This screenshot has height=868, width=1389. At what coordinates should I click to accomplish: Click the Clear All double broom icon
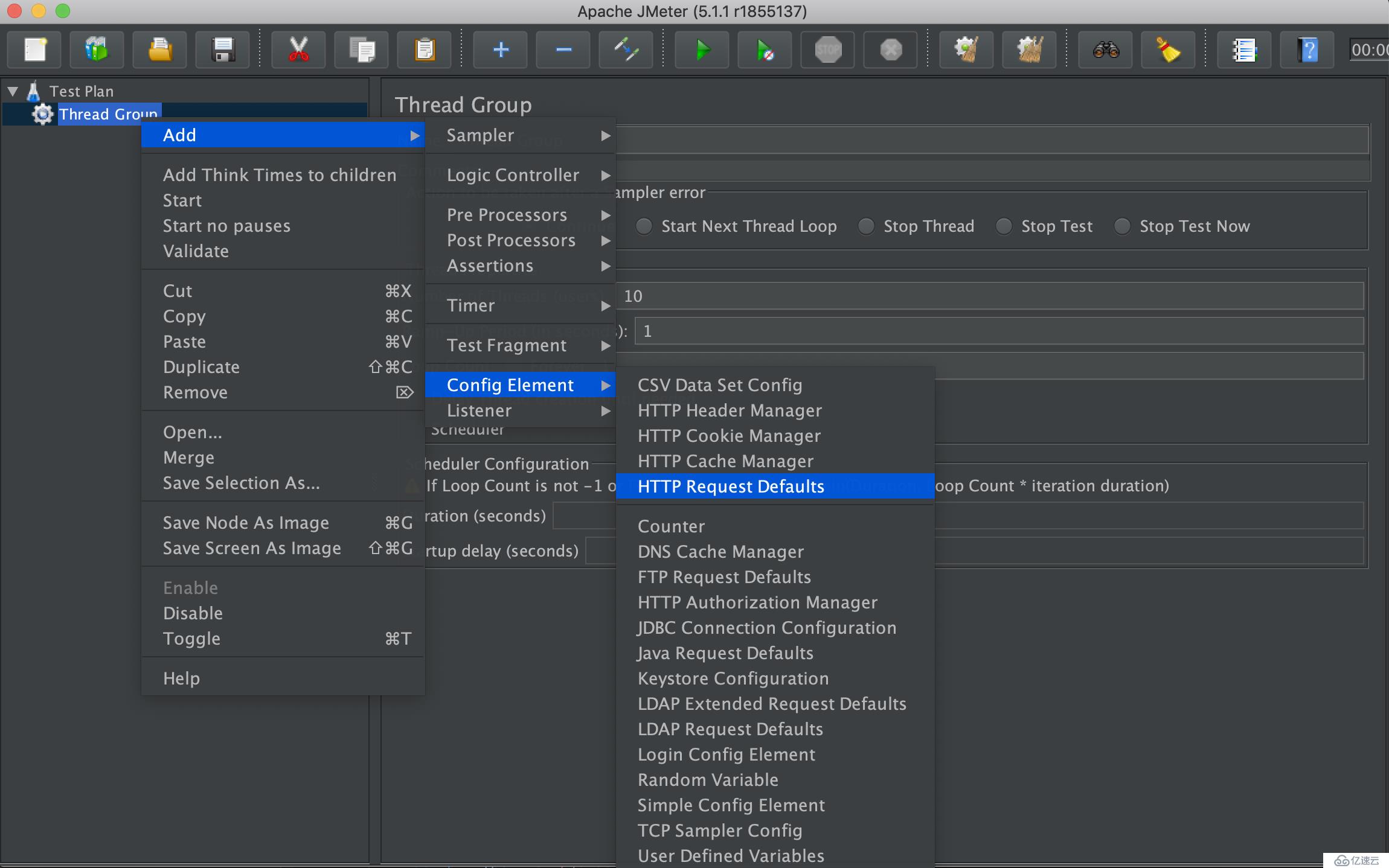[x=1029, y=49]
